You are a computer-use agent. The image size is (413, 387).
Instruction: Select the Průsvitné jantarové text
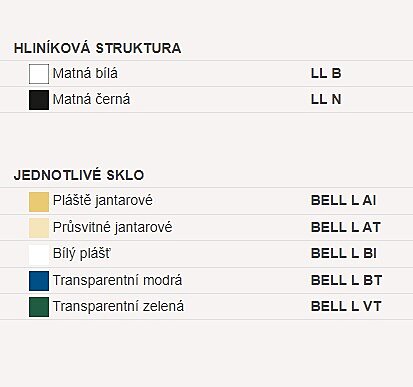click(x=113, y=228)
